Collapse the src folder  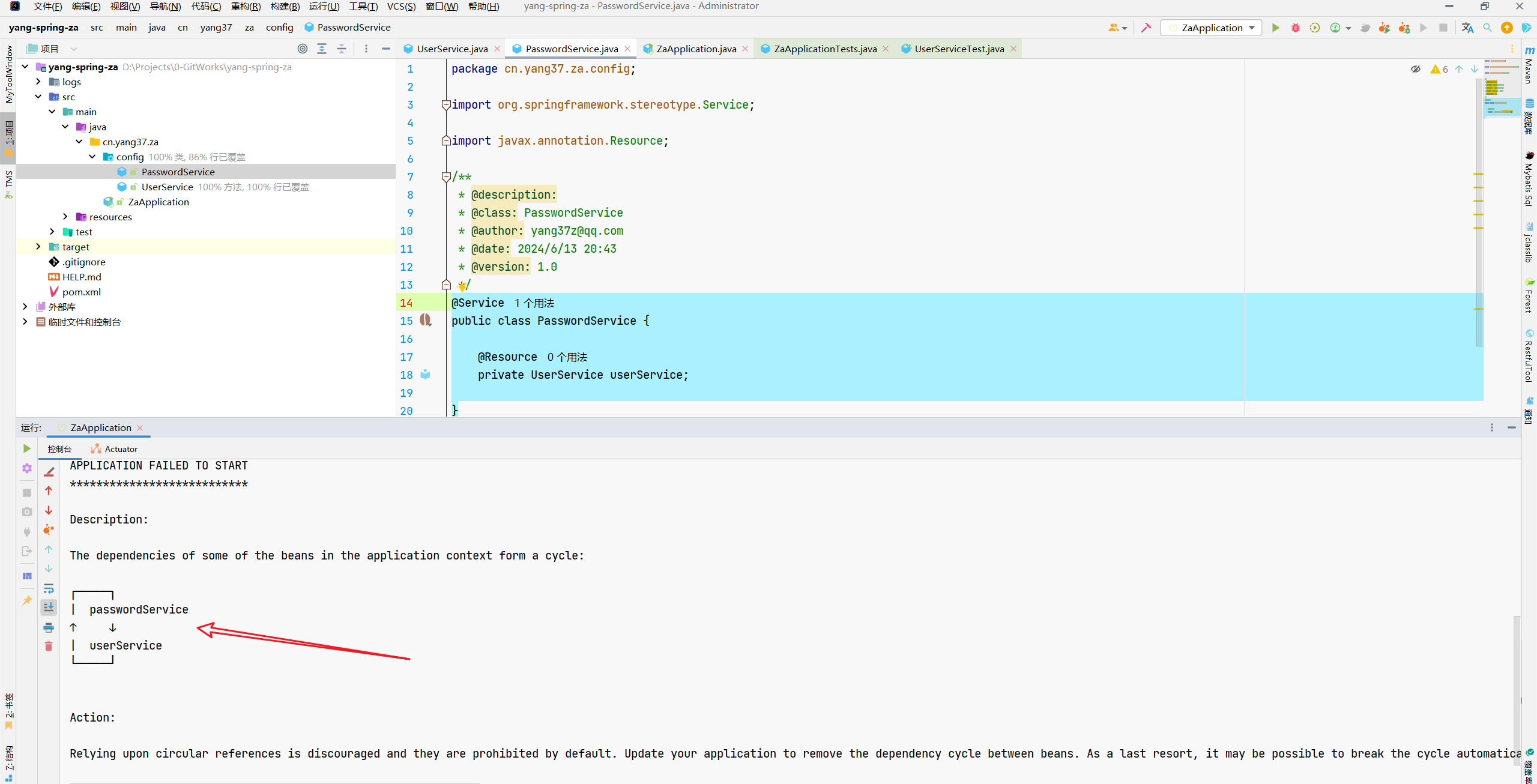[x=38, y=97]
